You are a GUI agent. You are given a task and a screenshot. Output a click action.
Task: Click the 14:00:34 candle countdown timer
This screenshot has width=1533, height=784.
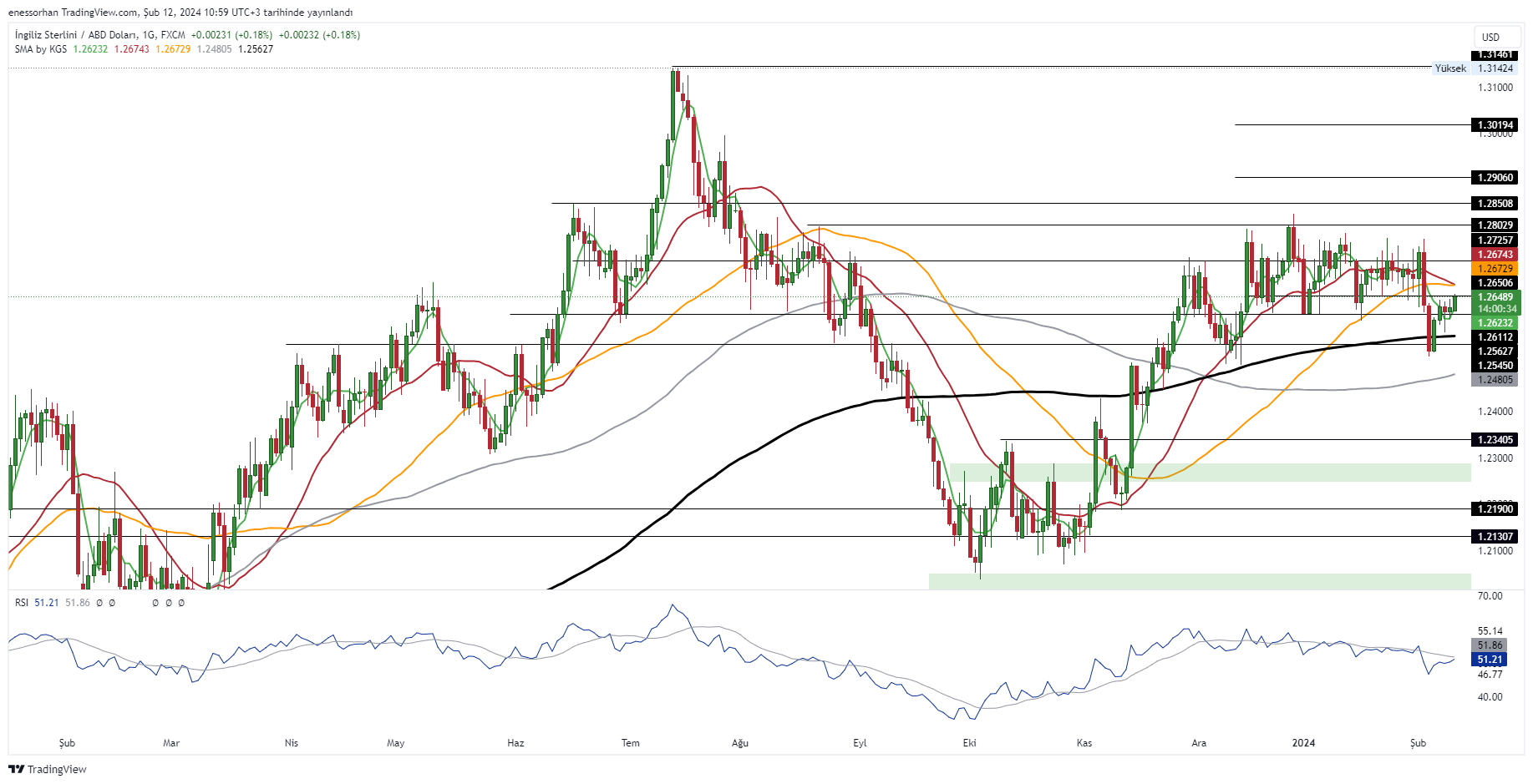[1495, 309]
